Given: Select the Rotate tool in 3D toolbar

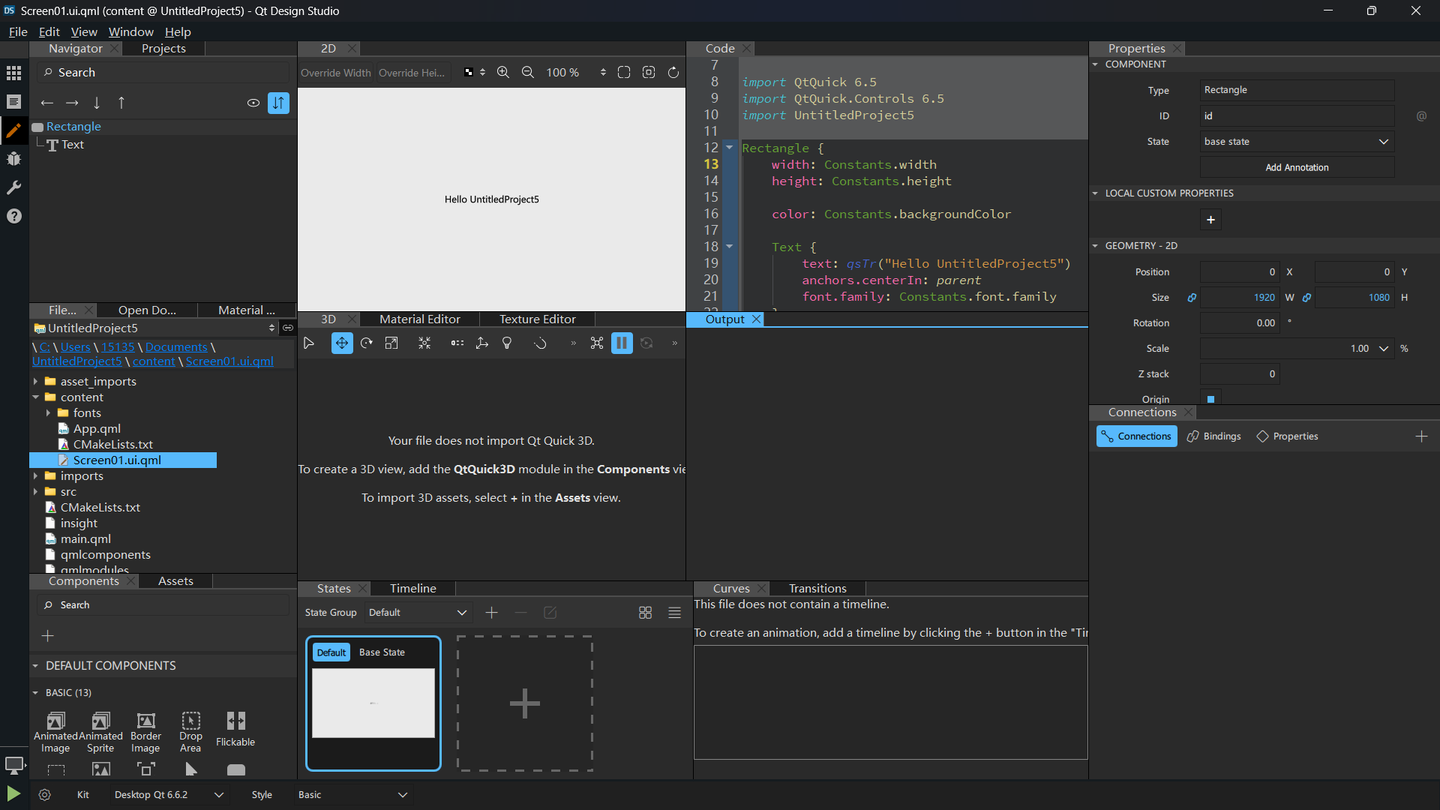Looking at the screenshot, I should click(x=367, y=343).
